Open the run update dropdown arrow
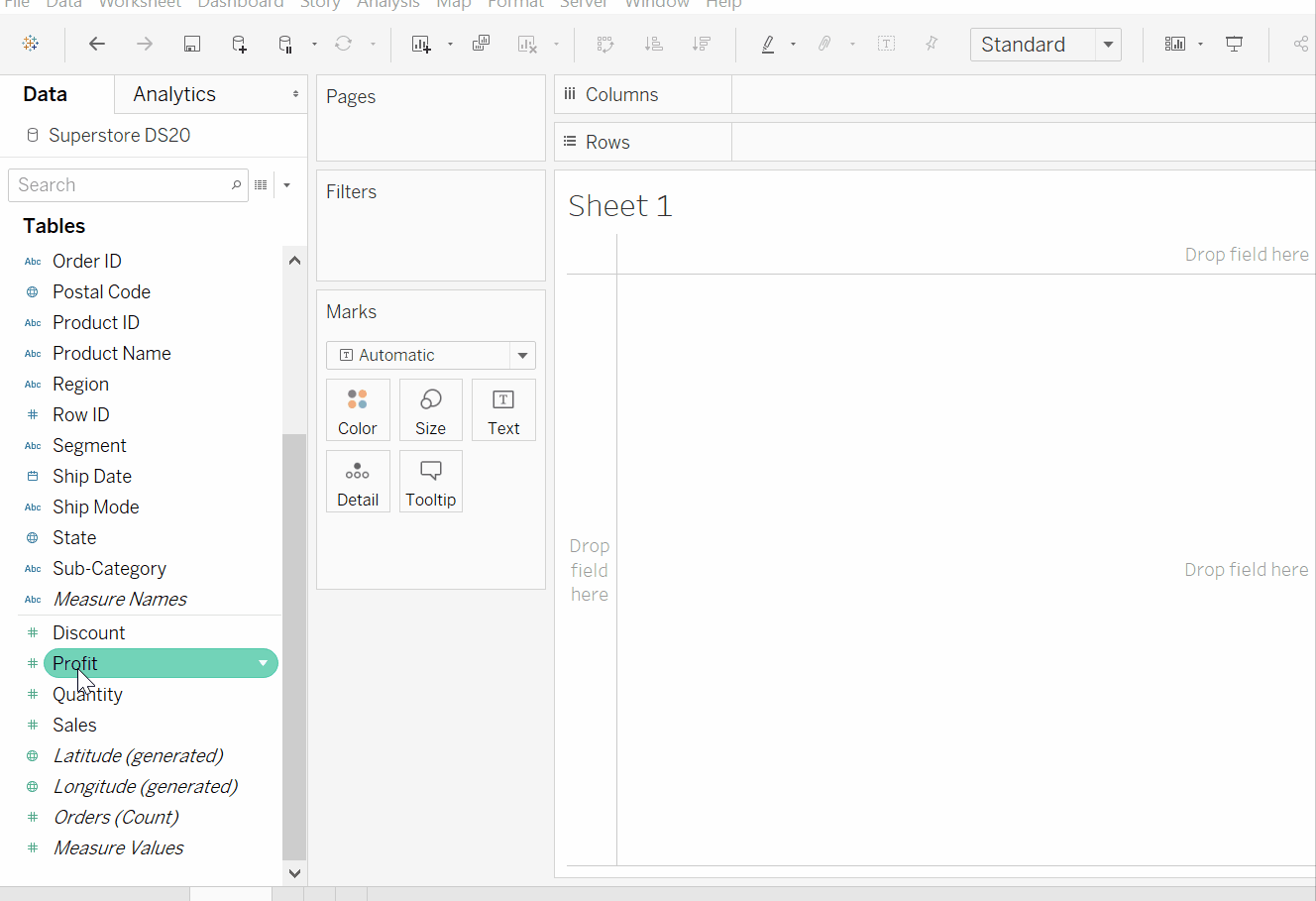This screenshot has width=1316, height=901. 373,44
